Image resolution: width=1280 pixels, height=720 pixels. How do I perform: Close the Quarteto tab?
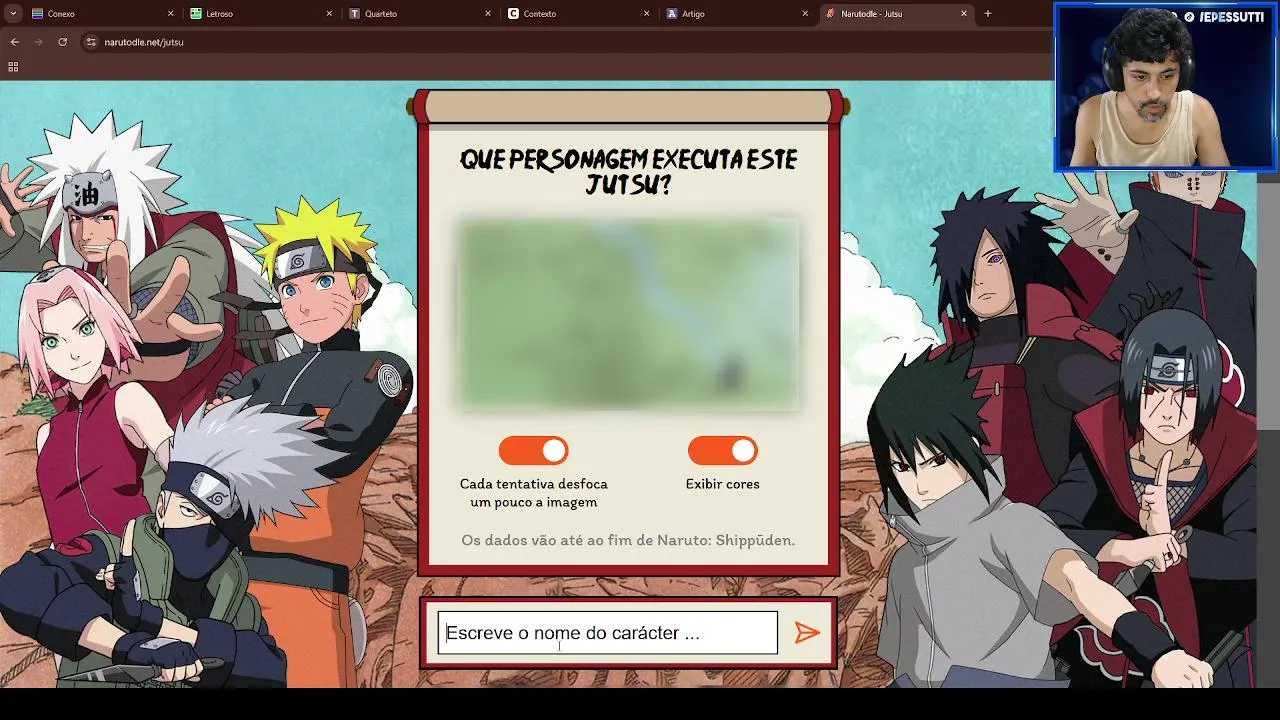click(x=488, y=14)
